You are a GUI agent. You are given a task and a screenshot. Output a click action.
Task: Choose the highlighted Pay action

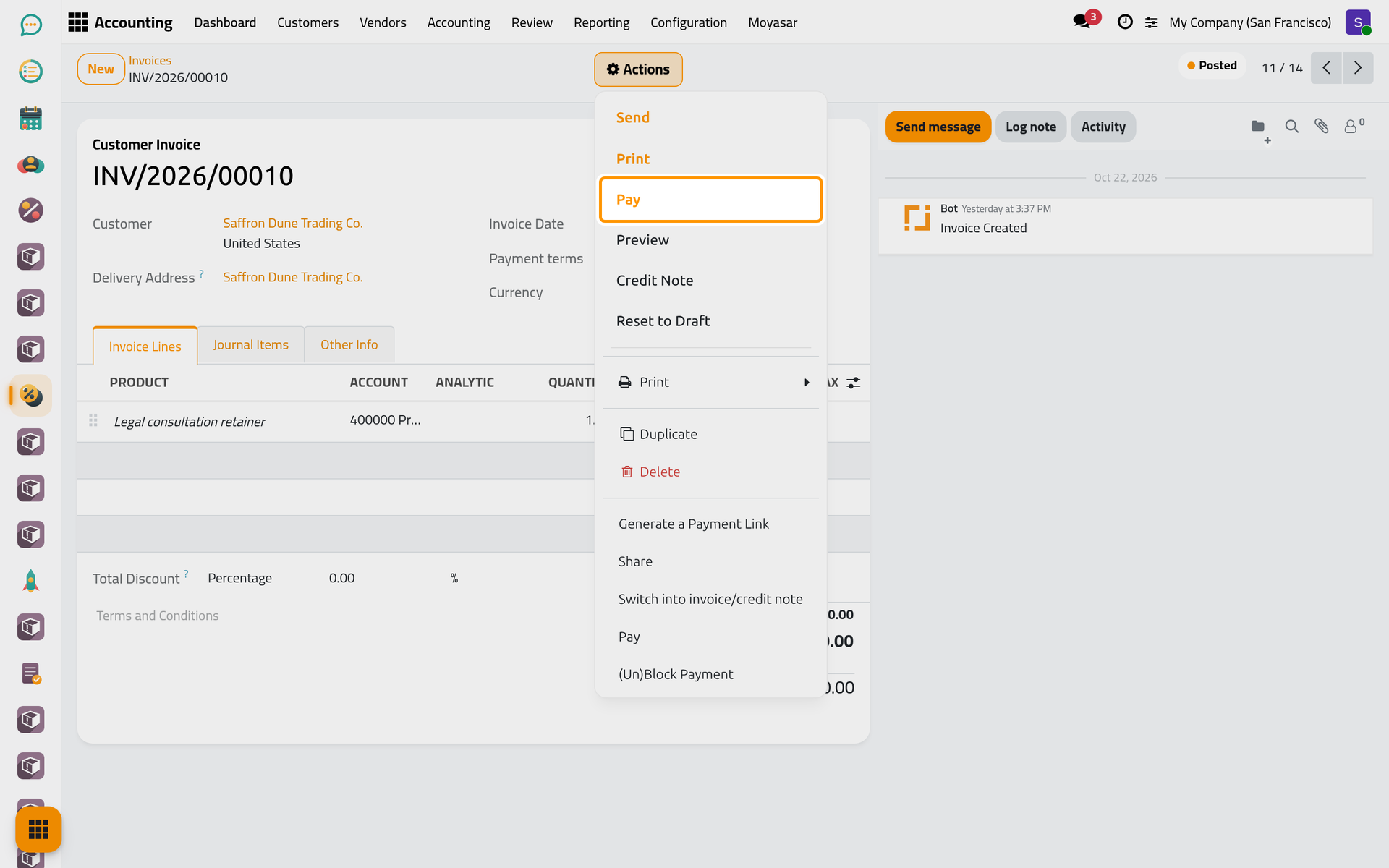pos(710,200)
